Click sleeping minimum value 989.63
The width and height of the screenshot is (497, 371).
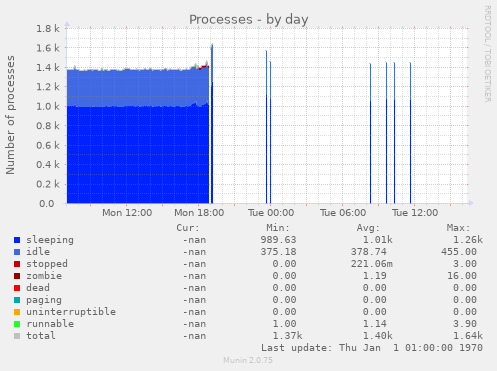click(278, 240)
